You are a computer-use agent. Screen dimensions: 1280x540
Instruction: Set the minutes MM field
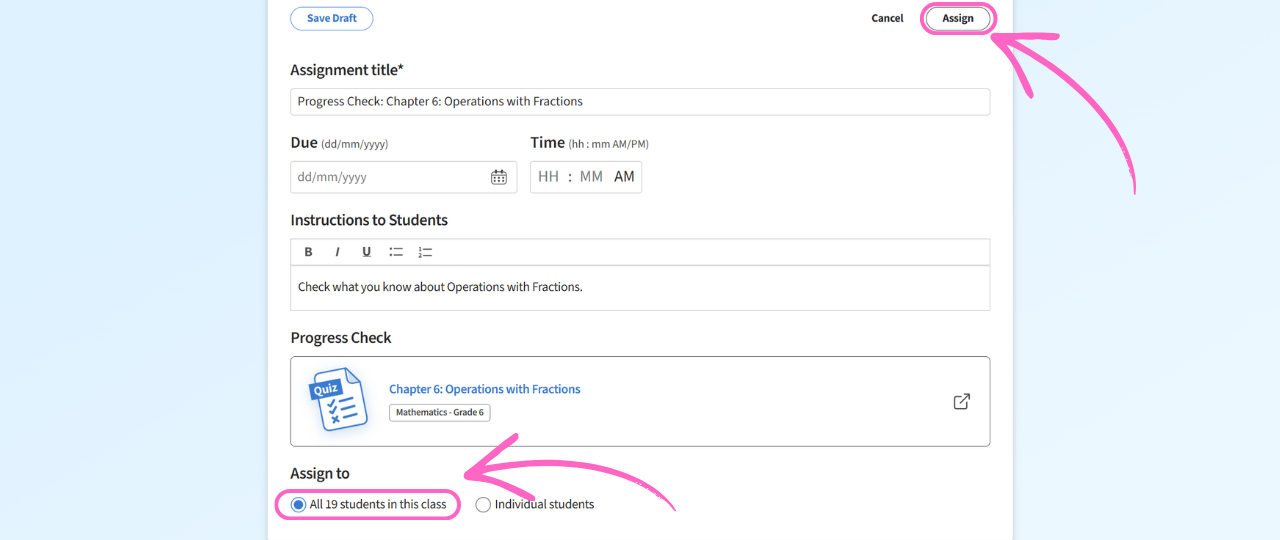(x=591, y=177)
